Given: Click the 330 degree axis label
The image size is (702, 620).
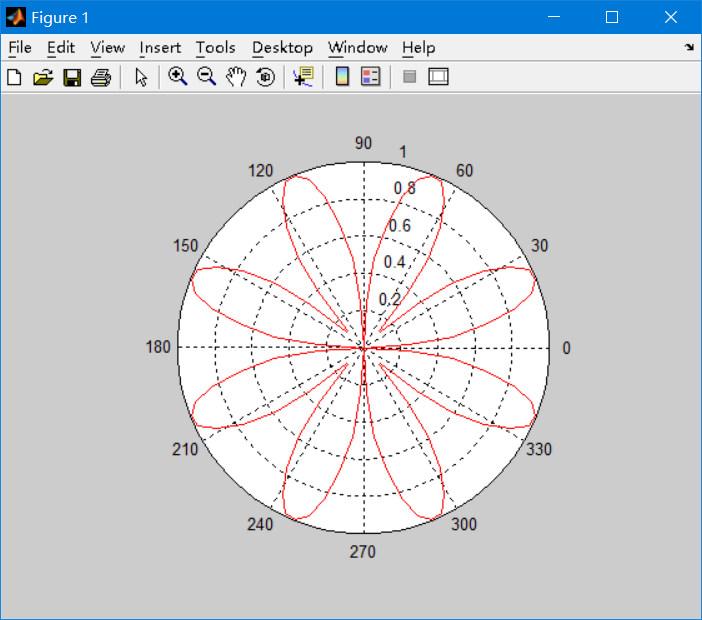Looking at the screenshot, I should pos(539,449).
